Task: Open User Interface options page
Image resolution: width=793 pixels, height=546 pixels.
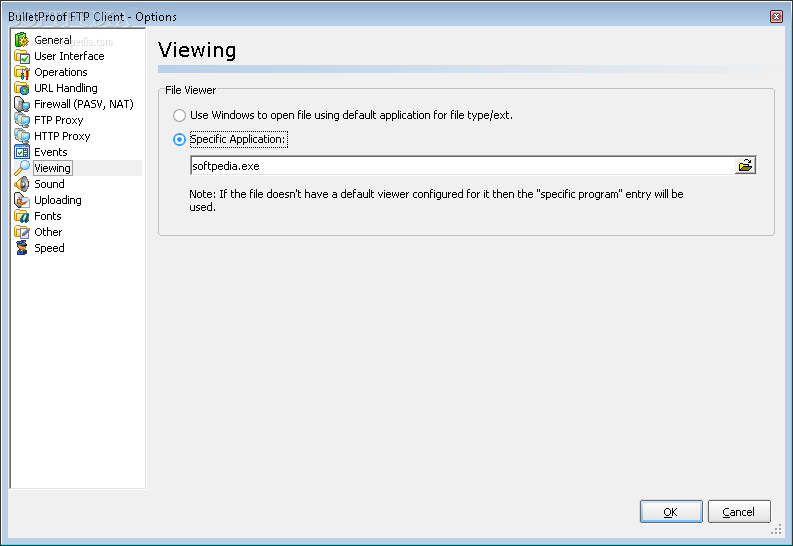Action: (x=69, y=56)
